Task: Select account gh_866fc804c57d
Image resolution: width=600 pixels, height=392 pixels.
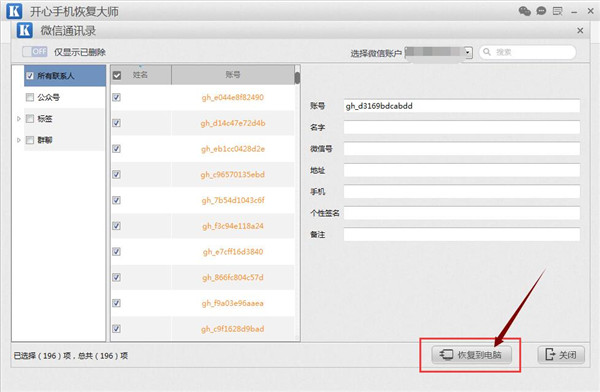Action: [x=233, y=277]
